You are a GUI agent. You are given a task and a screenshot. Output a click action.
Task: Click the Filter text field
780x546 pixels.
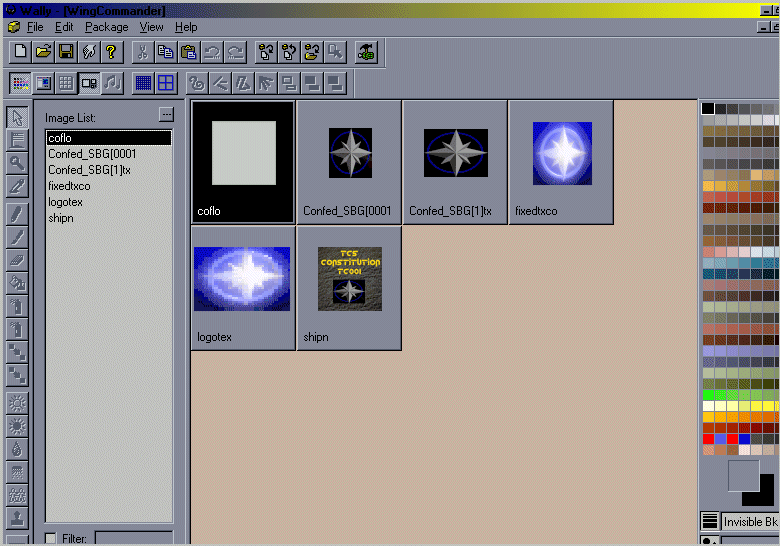pyautogui.click(x=134, y=539)
